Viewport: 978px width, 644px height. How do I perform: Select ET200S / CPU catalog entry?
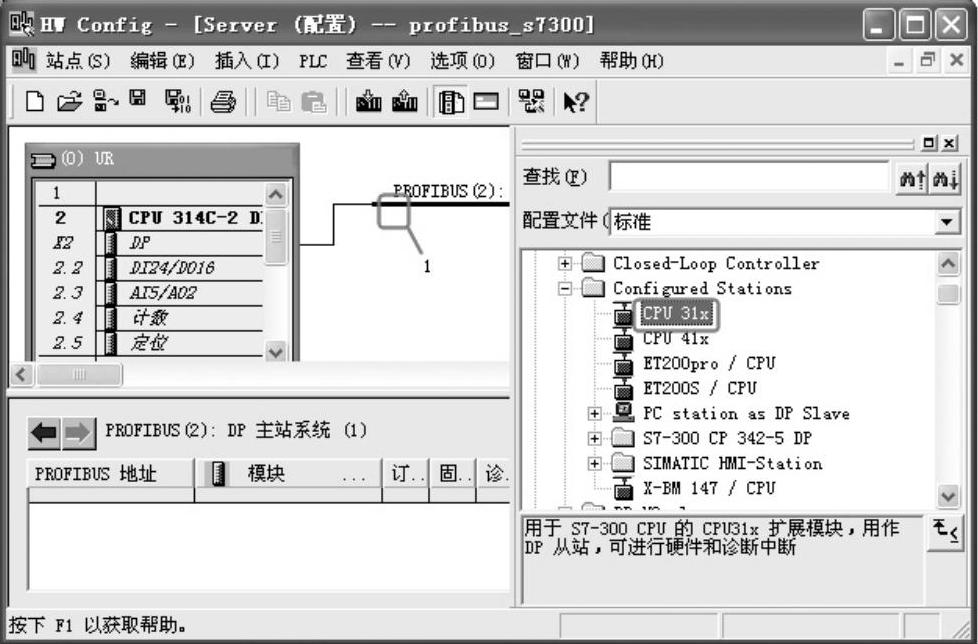(x=700, y=388)
